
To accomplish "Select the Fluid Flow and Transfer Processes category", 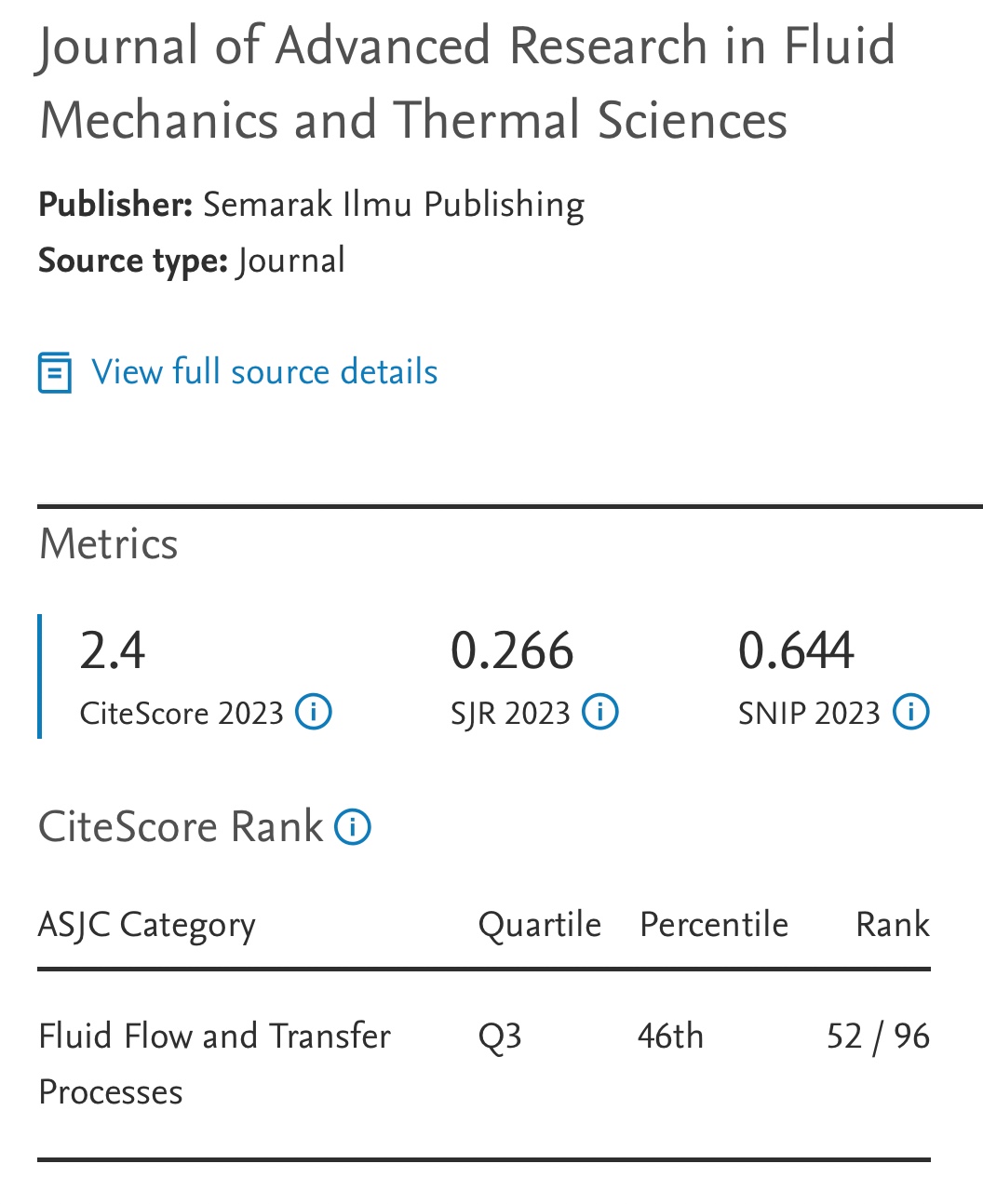I will tap(214, 1064).
